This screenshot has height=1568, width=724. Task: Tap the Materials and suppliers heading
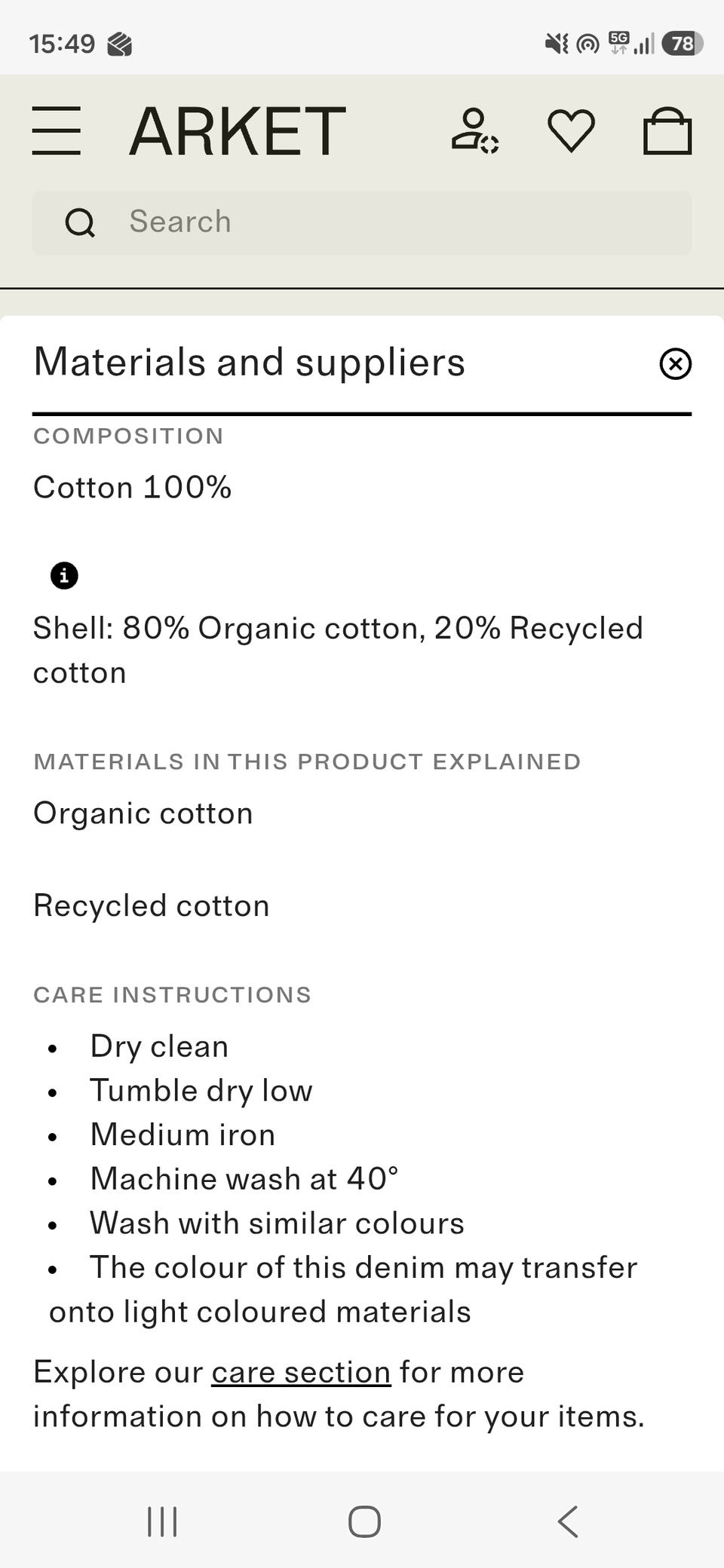[x=250, y=363]
